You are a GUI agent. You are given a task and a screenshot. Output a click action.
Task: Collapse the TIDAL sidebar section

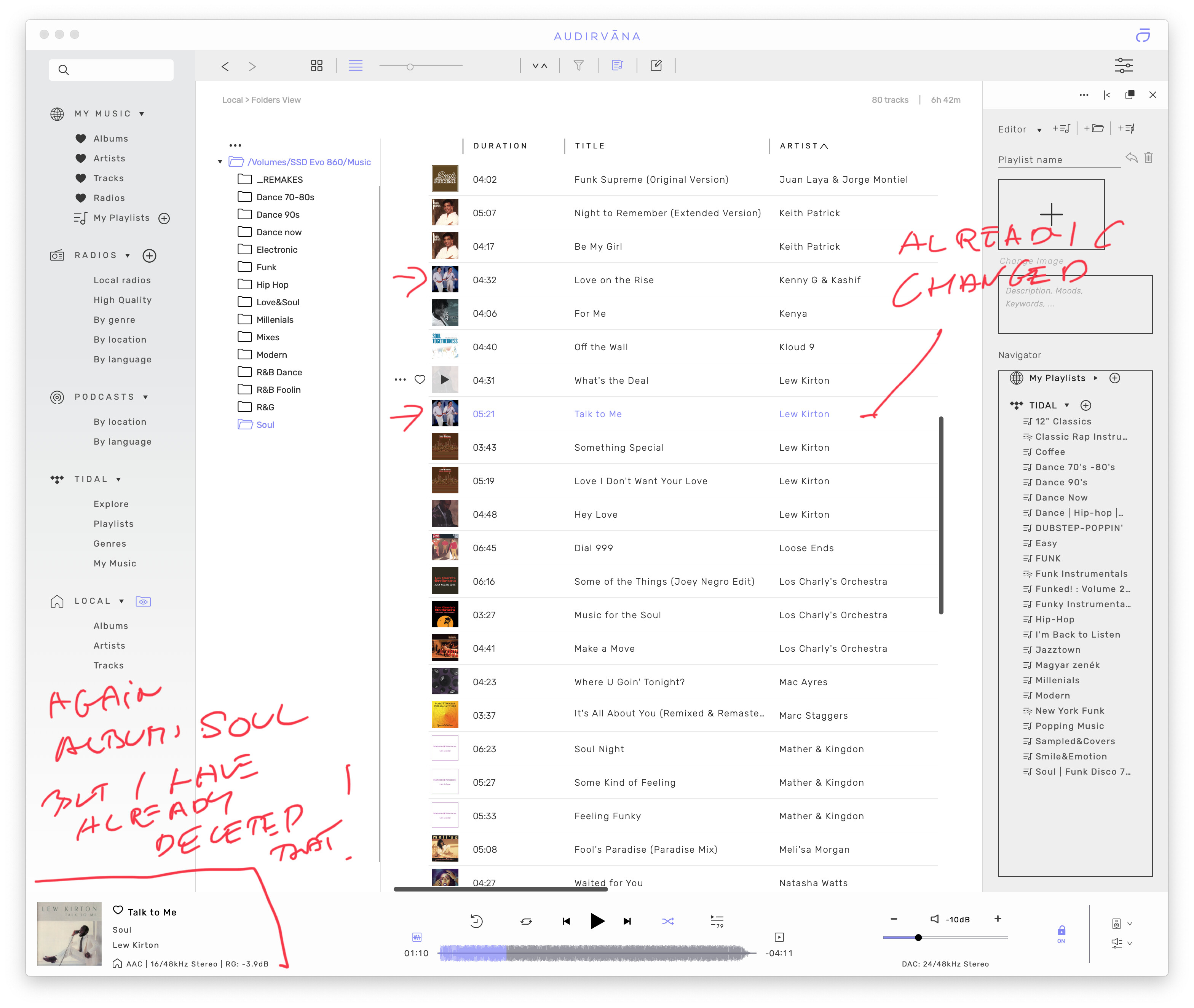pos(118,479)
